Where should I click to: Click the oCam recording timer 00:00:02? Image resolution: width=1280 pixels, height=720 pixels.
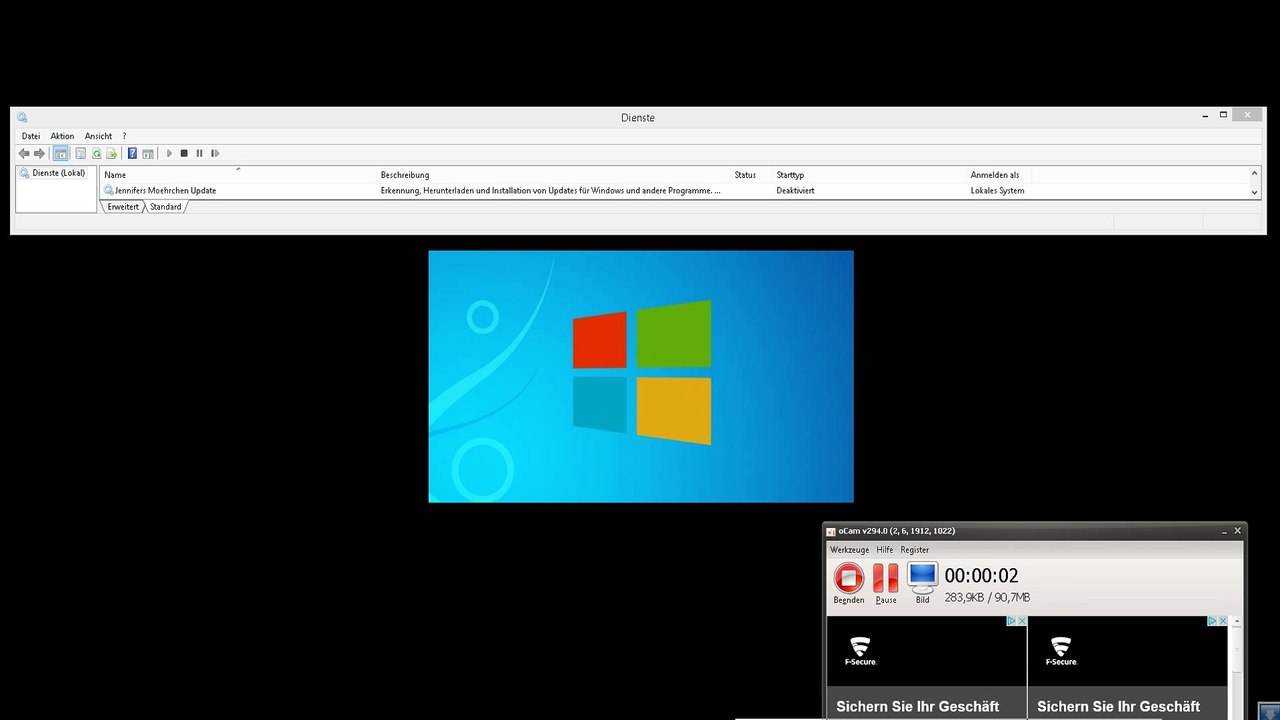982,576
